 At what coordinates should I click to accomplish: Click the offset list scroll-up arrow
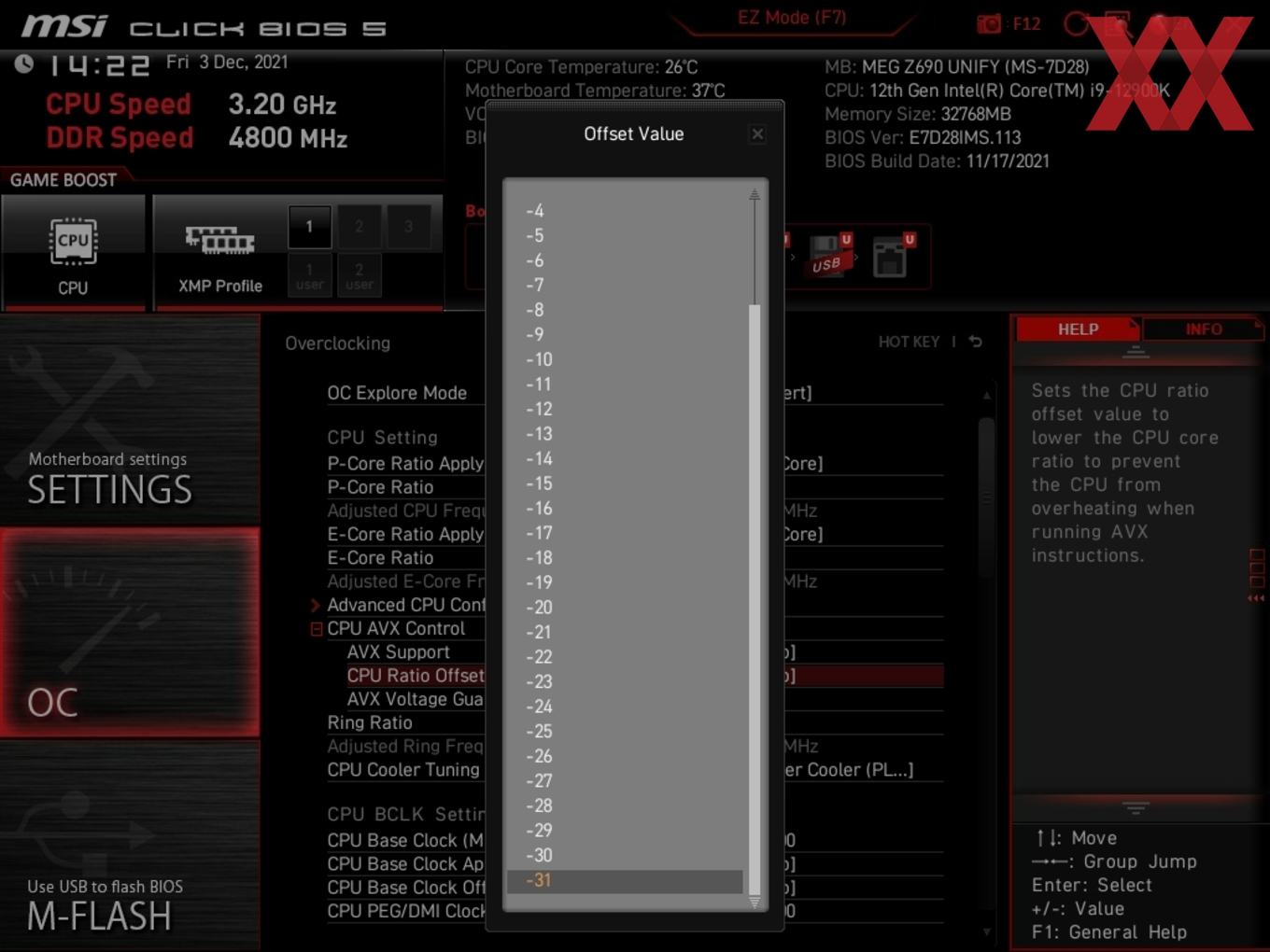(754, 195)
